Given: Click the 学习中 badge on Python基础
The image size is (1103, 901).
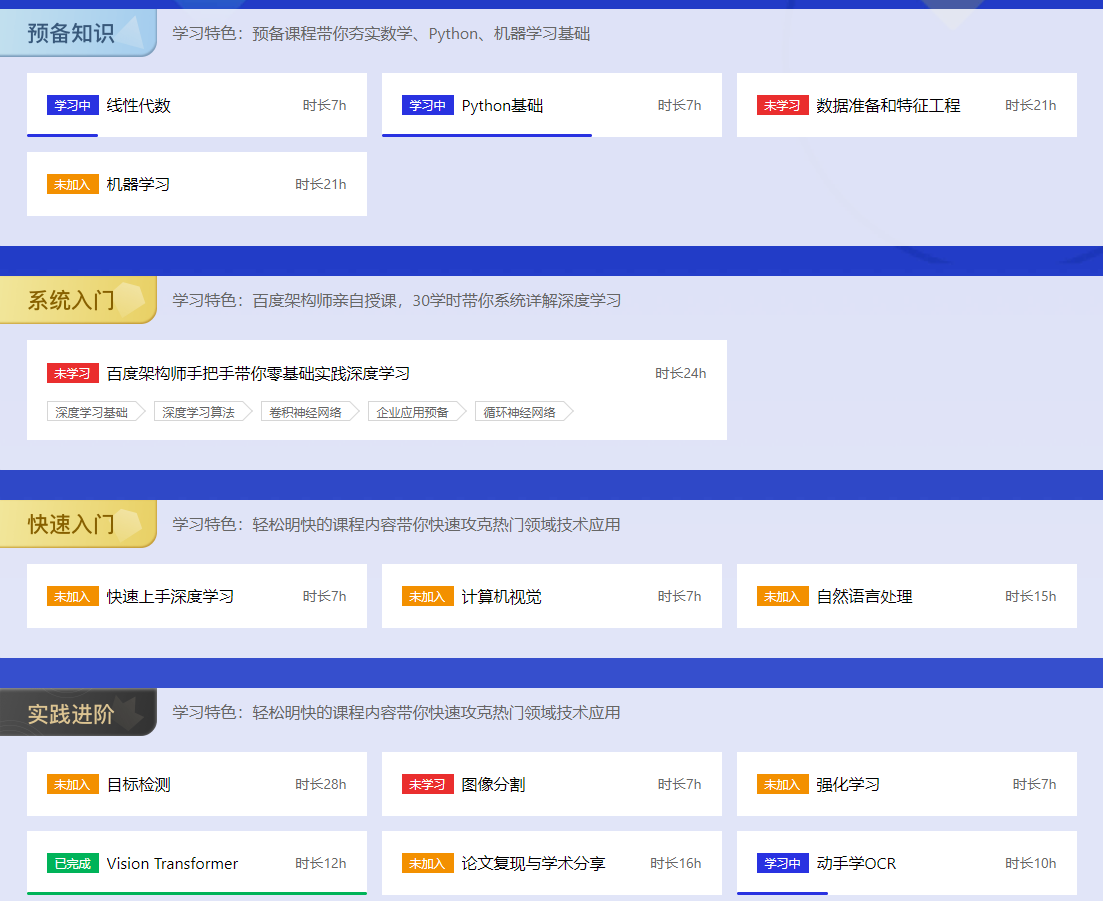Looking at the screenshot, I should point(428,106).
